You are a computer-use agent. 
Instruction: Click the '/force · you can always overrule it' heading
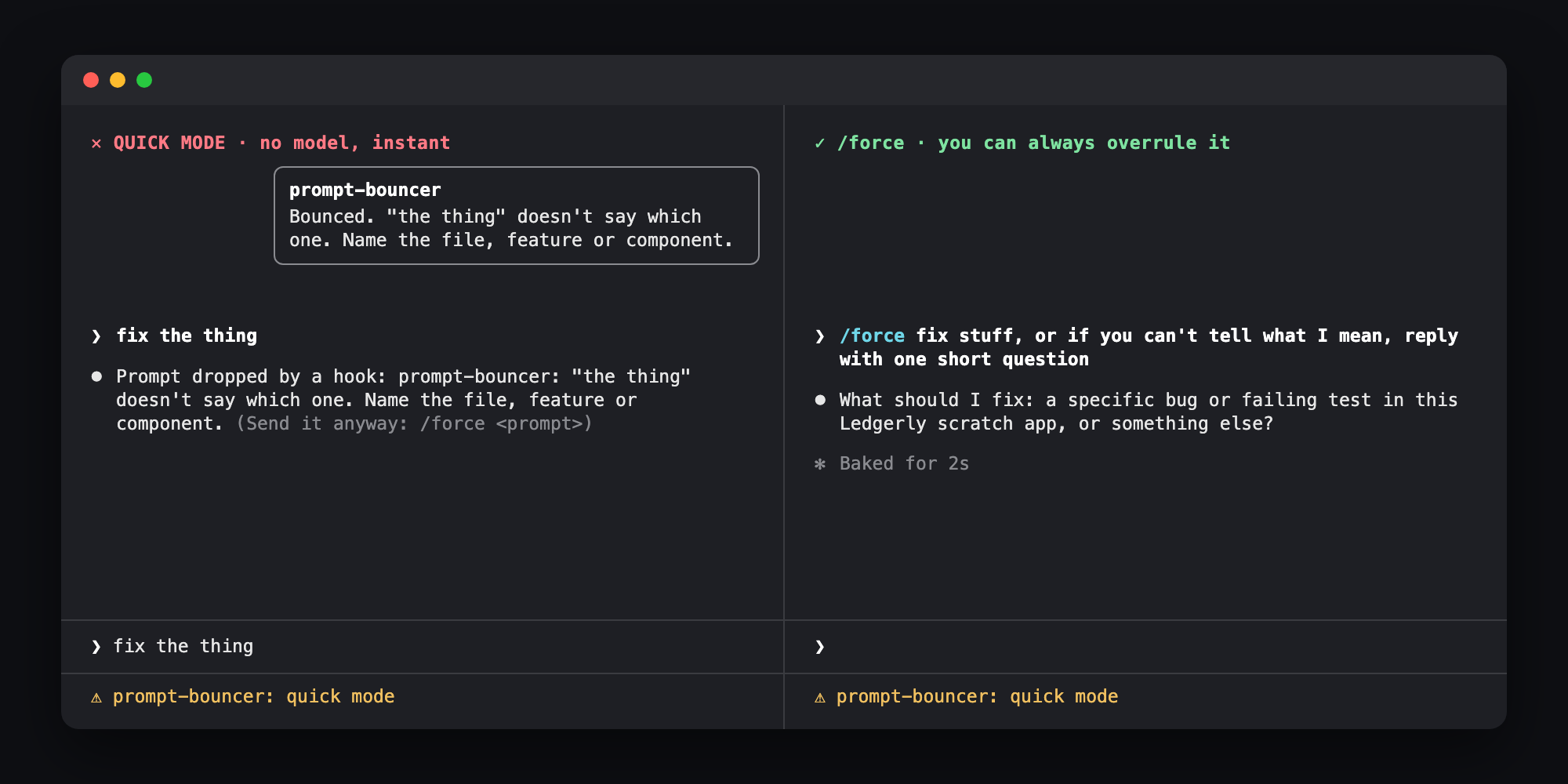[1033, 143]
